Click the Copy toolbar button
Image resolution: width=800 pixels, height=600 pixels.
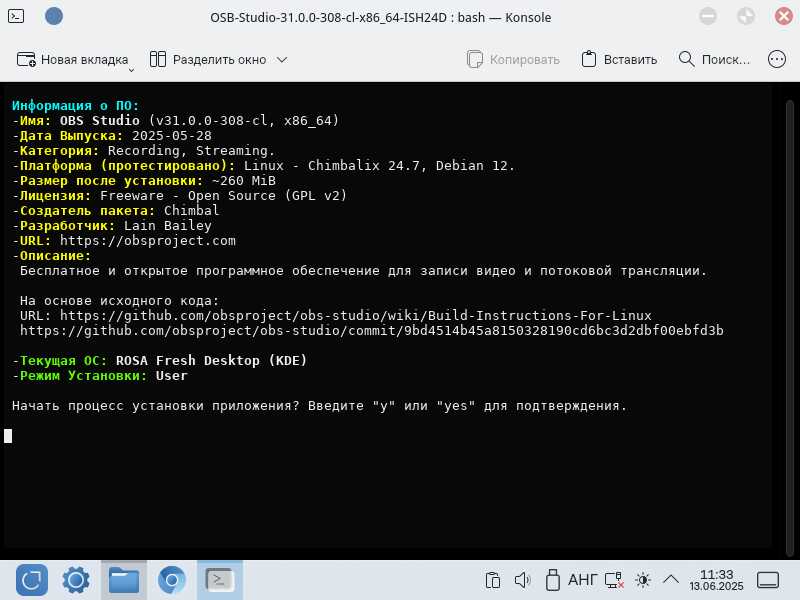coord(513,60)
